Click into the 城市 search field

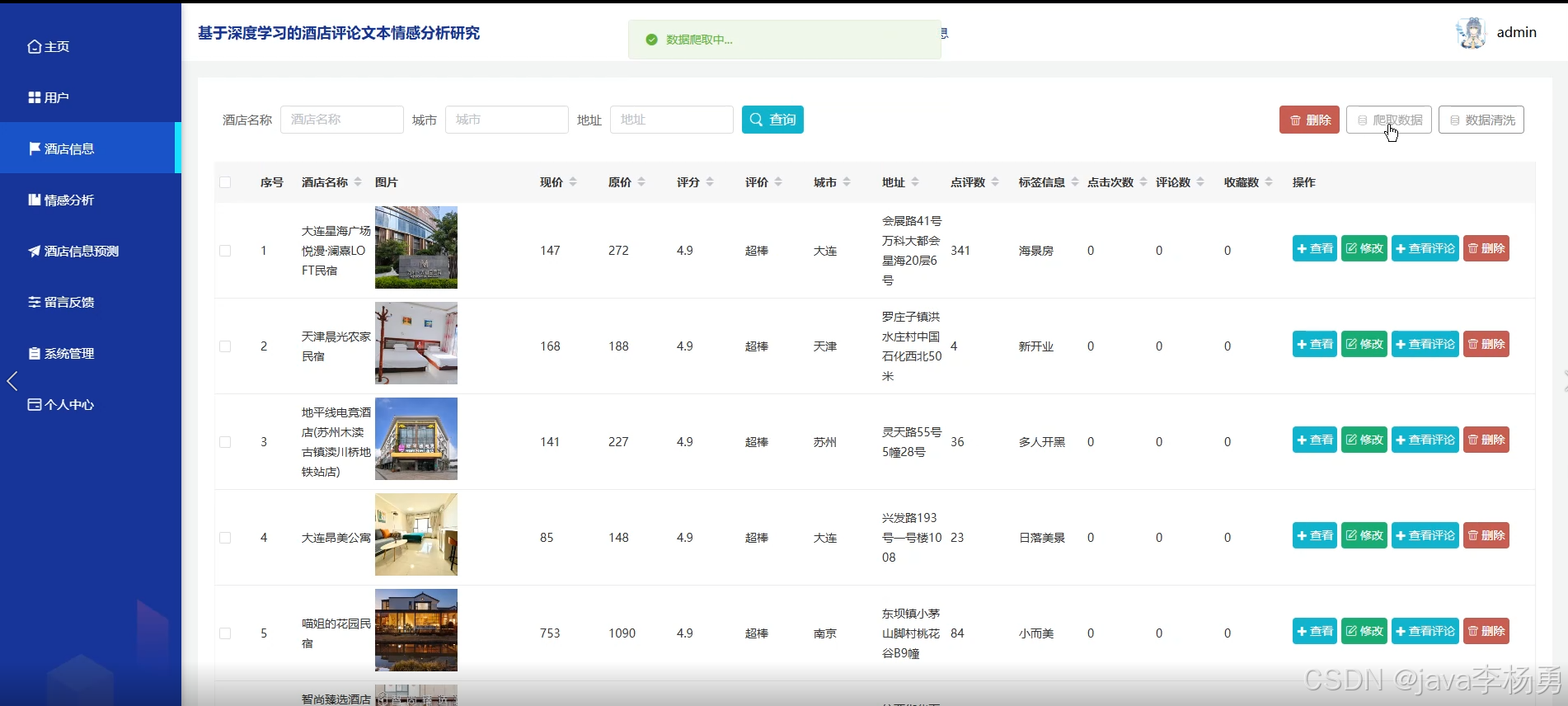tap(507, 120)
